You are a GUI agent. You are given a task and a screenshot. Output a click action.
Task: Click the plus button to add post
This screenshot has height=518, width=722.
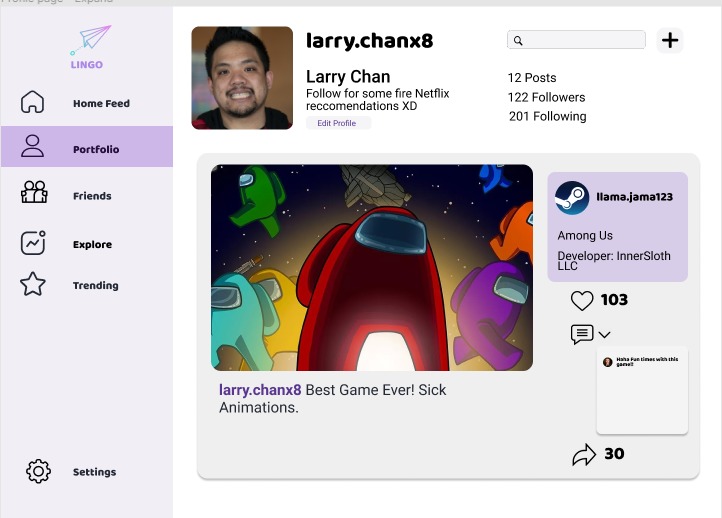tap(670, 40)
